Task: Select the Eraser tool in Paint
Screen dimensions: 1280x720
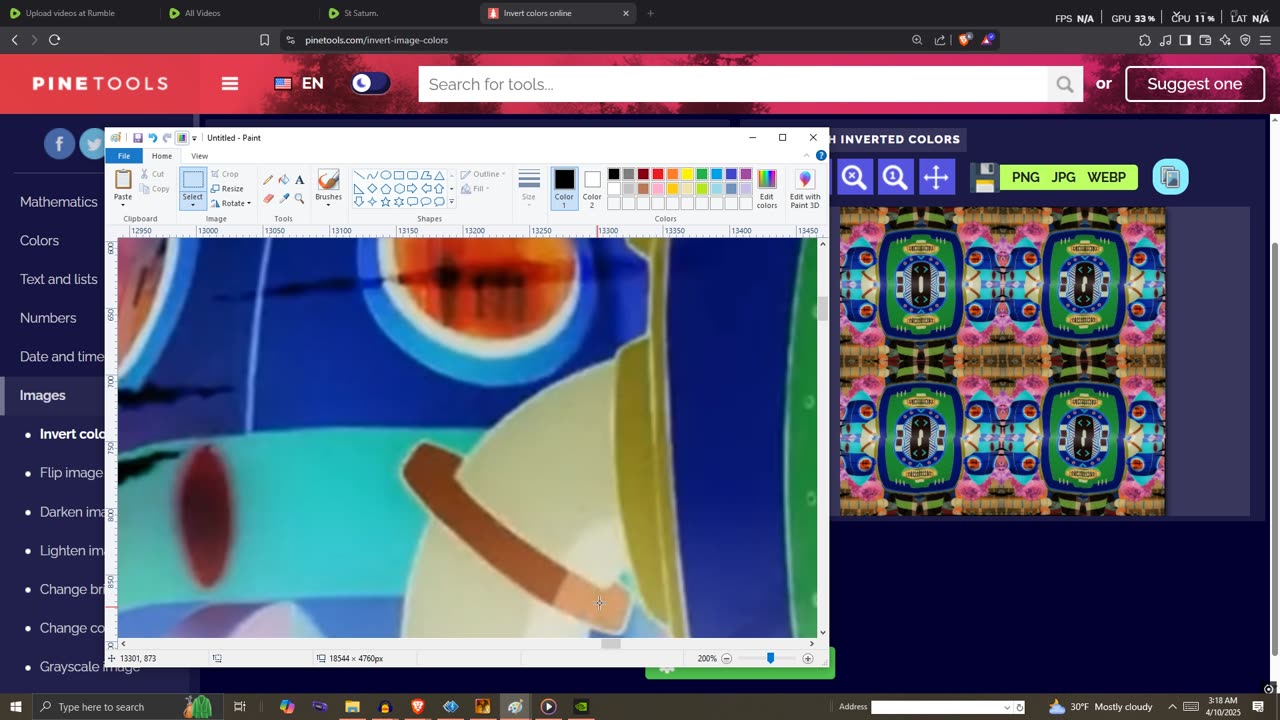Action: (268, 198)
